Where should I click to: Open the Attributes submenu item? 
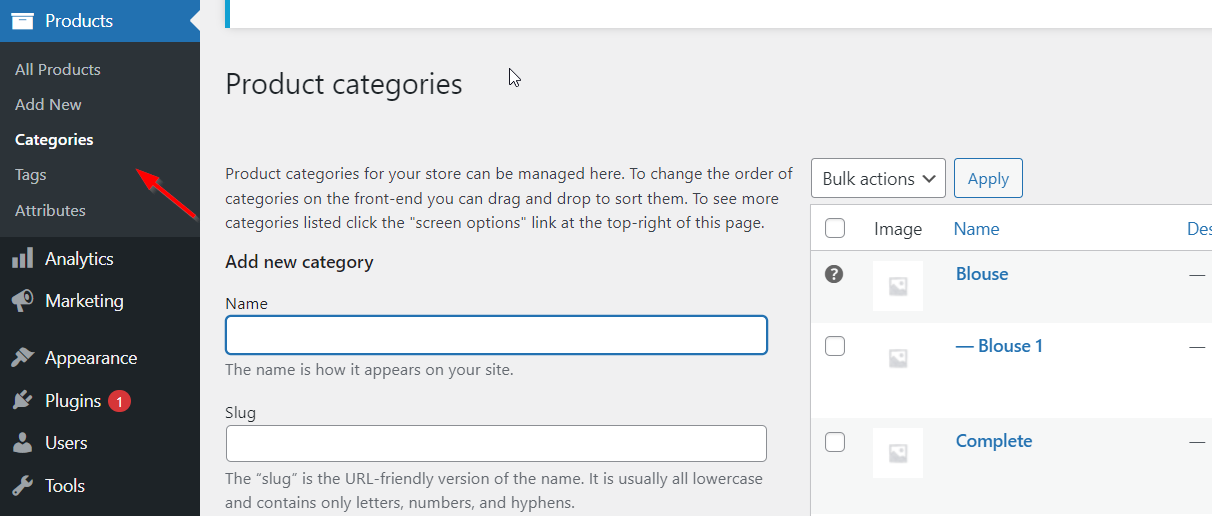click(x=50, y=211)
